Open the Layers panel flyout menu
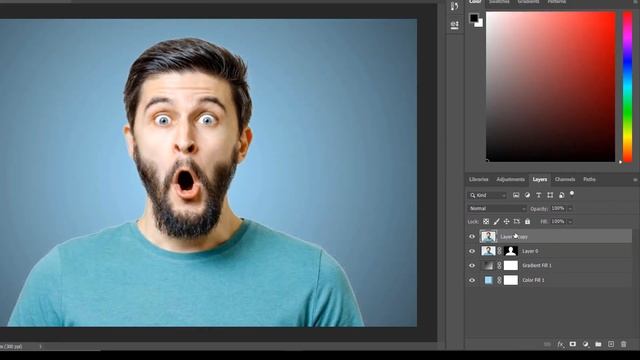The height and width of the screenshot is (360, 640). coord(635,180)
